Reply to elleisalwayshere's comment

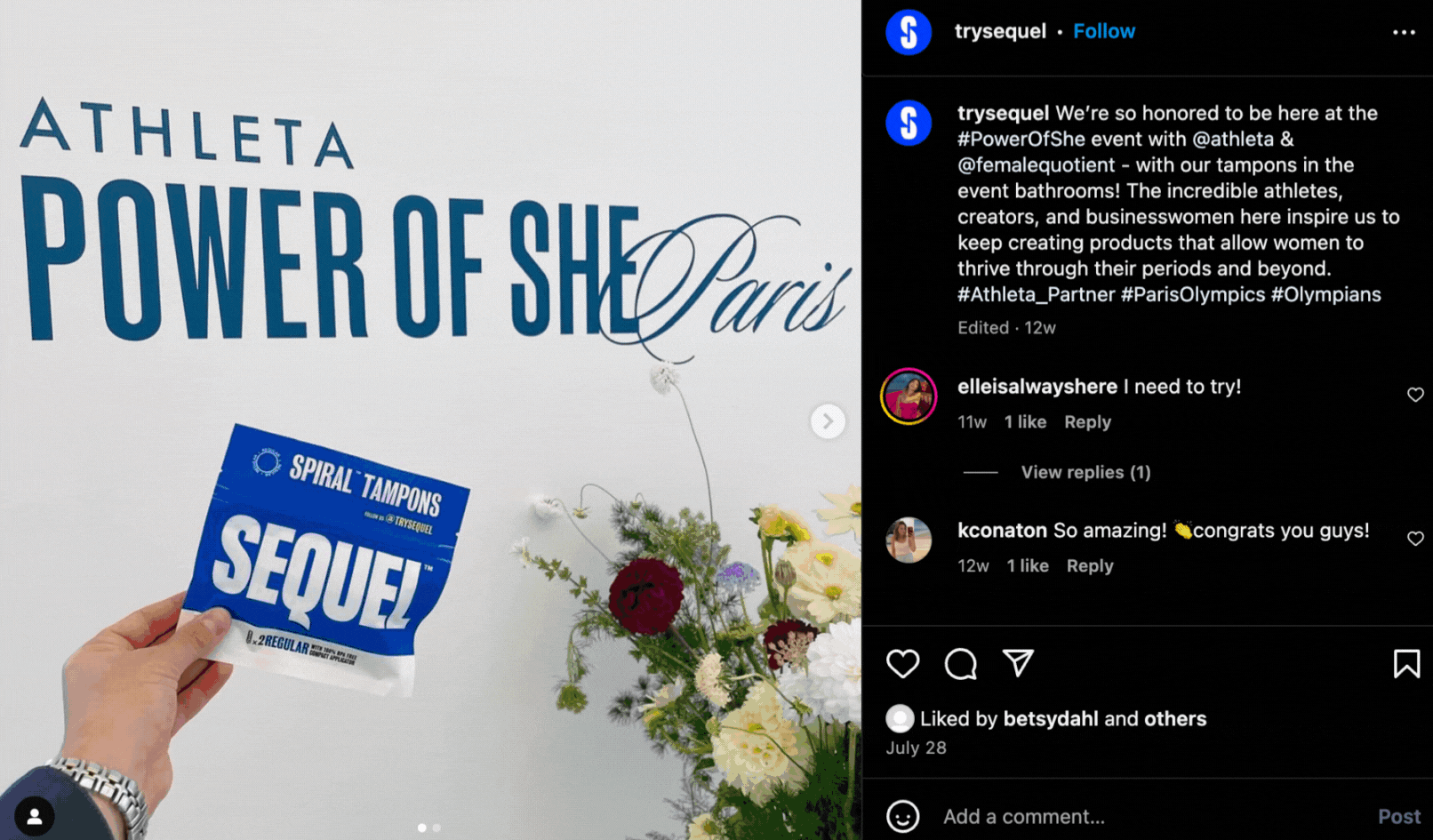point(1087,422)
